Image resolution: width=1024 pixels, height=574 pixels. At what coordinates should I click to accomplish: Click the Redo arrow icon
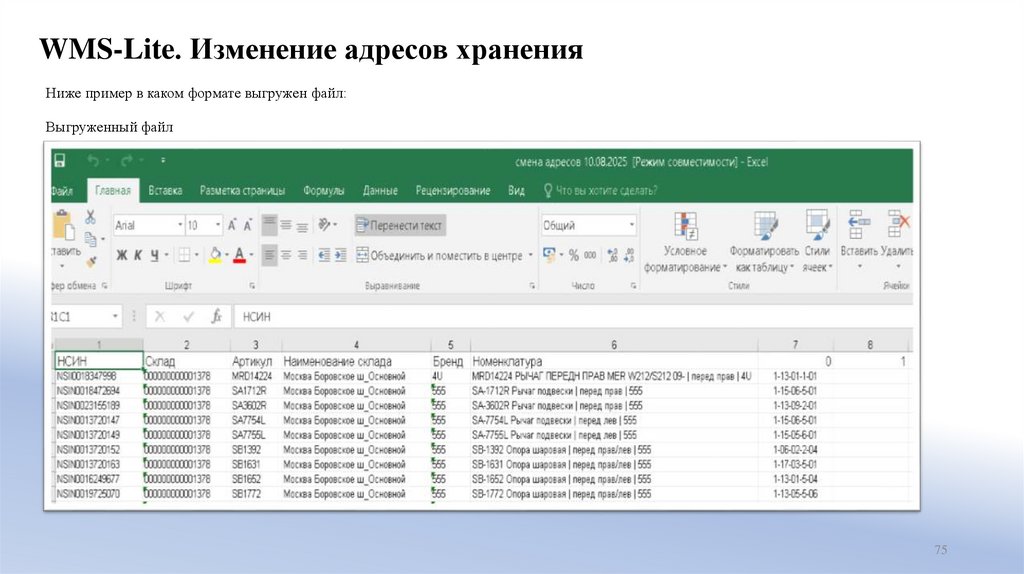(127, 161)
